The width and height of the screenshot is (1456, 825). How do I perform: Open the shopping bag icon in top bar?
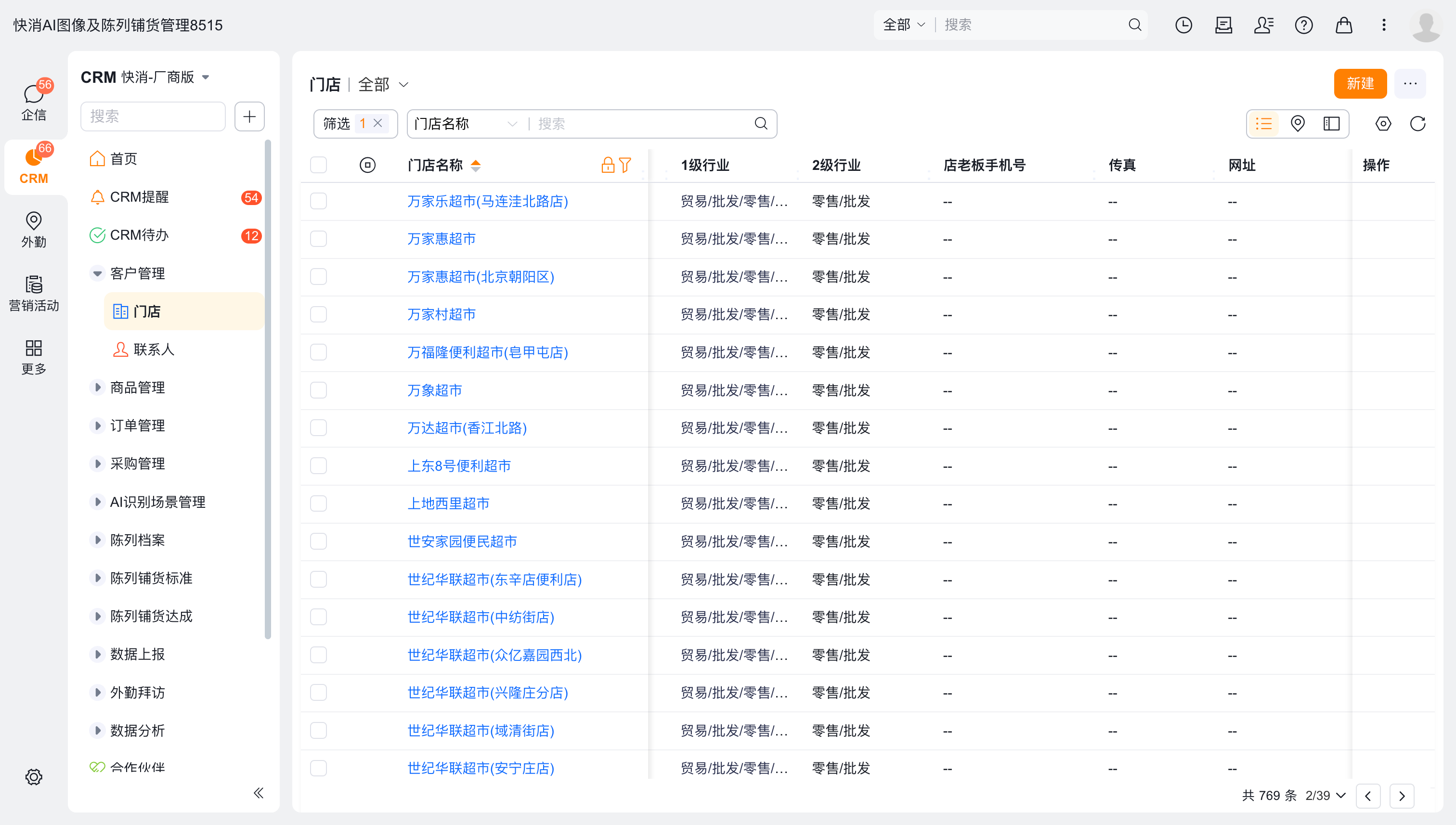[1344, 25]
